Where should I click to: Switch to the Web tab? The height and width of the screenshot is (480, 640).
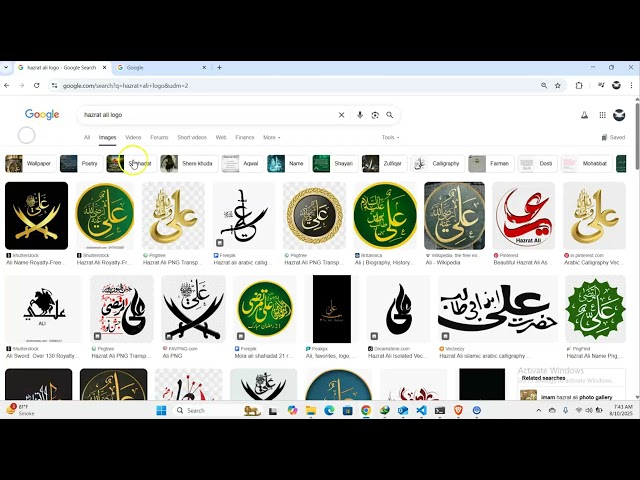(x=221, y=138)
